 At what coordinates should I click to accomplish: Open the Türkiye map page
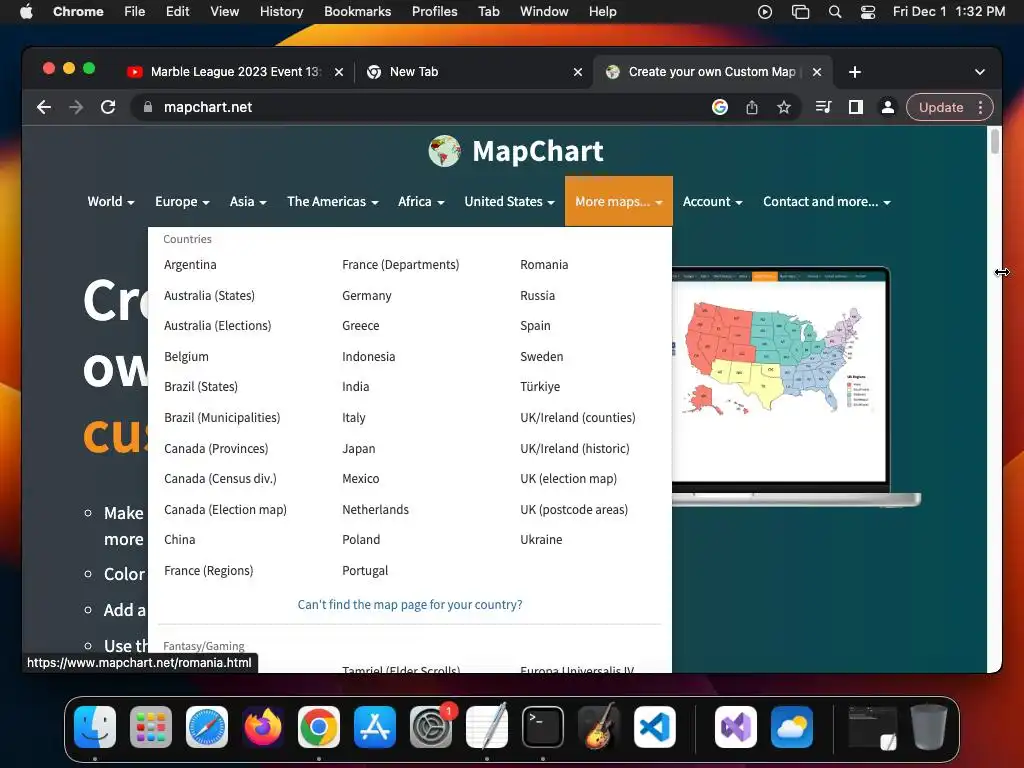[540, 387]
